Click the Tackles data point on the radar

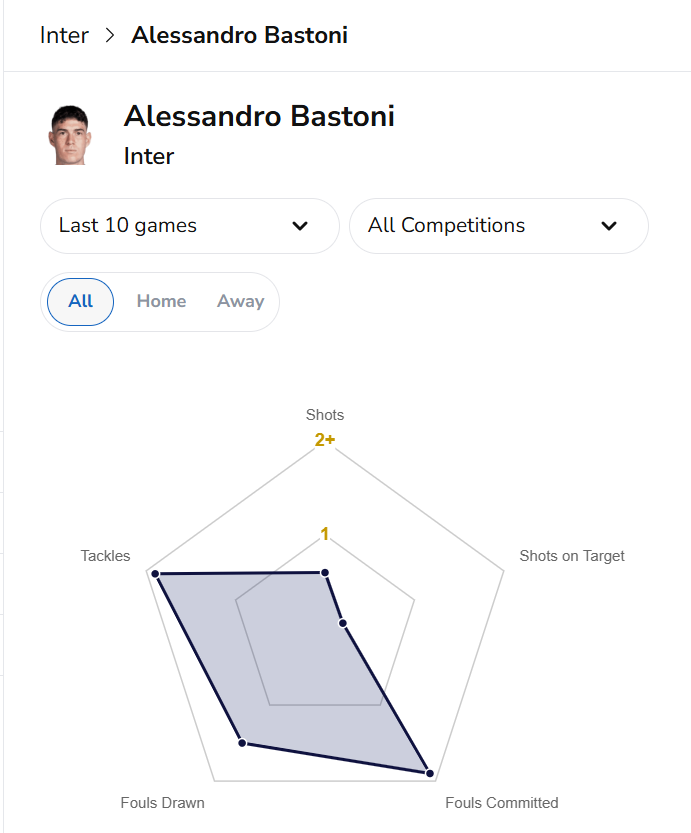pos(156,574)
